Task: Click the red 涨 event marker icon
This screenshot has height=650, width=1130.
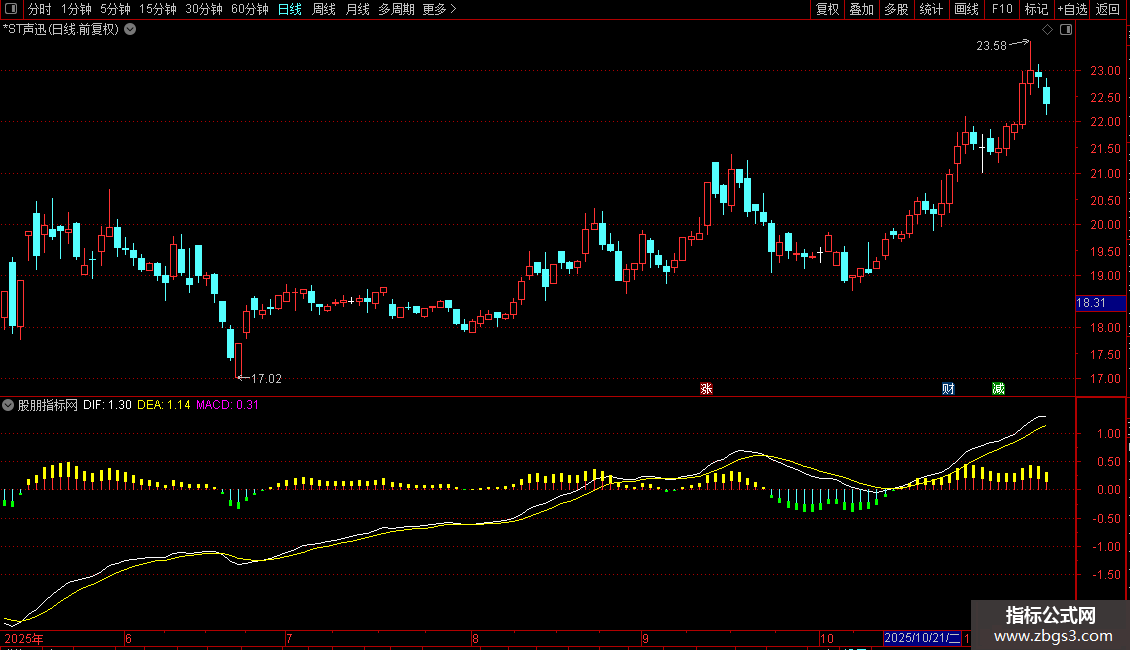Action: tap(706, 389)
